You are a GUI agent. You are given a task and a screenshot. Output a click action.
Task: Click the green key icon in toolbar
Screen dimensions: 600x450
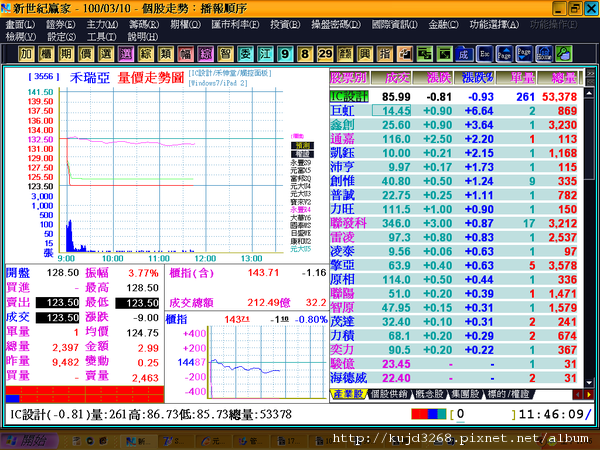click(x=564, y=54)
